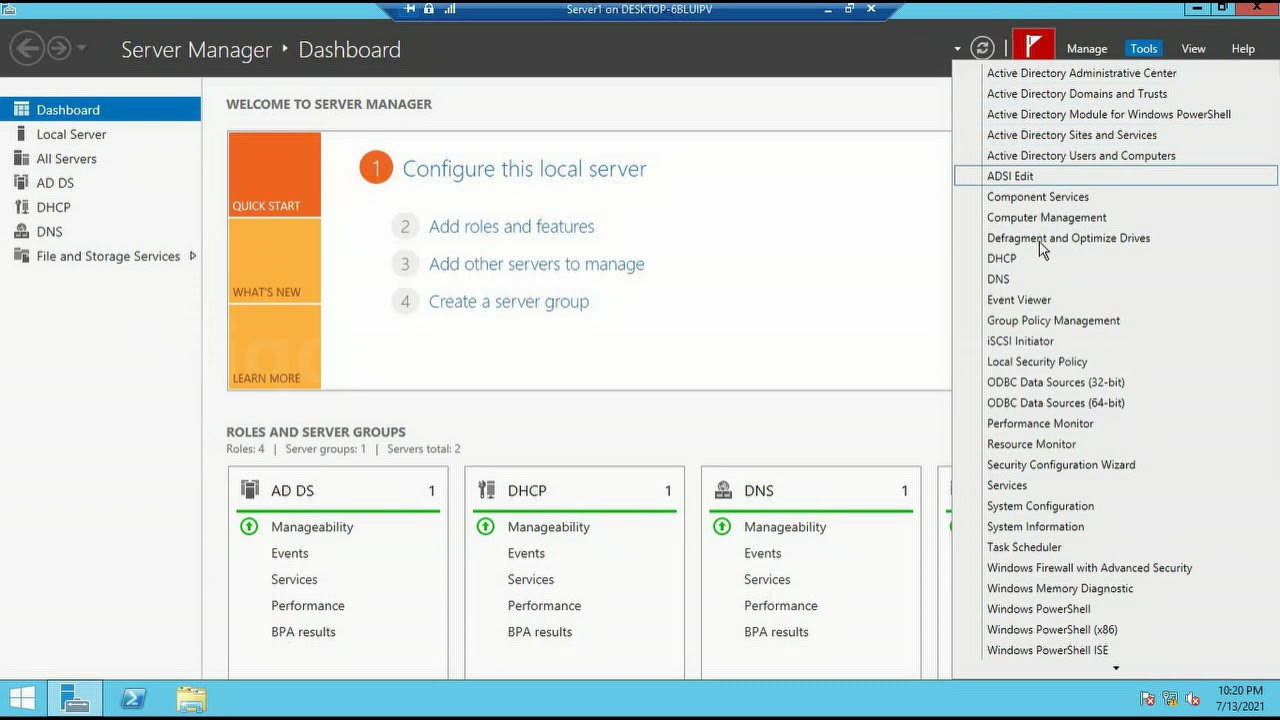1280x720 pixels.
Task: Open the Manage menu
Action: tap(1087, 49)
